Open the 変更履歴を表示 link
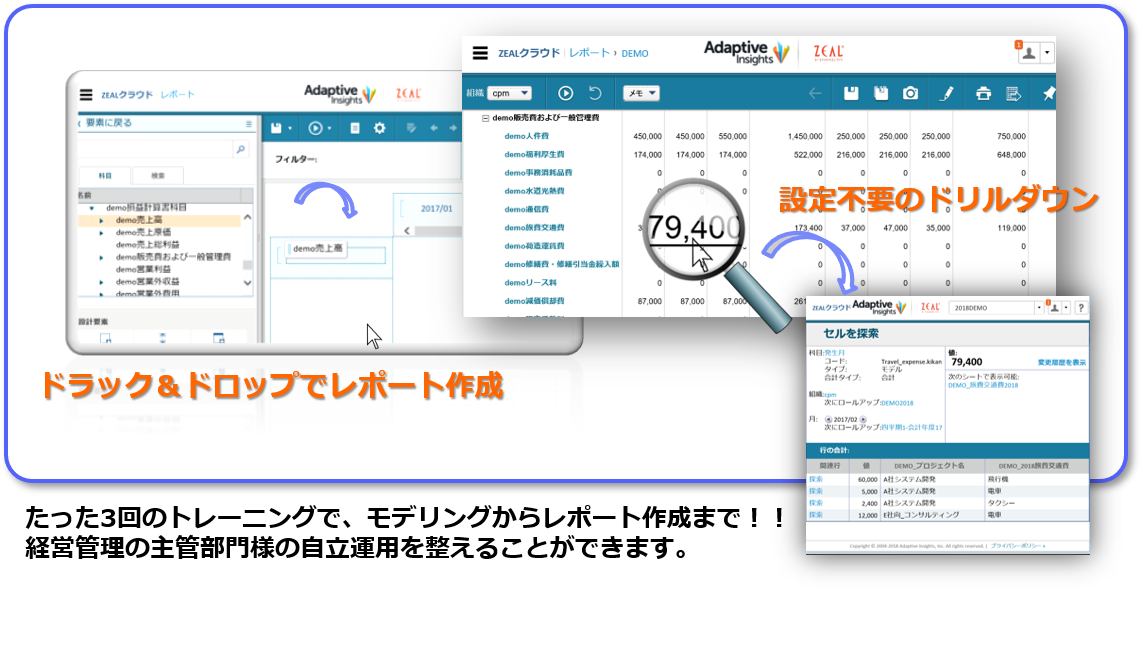 pos(1062,362)
